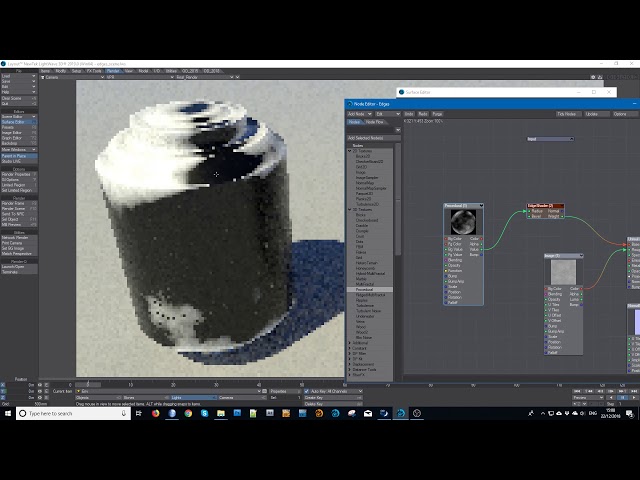Select Procedural in the 3D Textures list

pos(370,289)
